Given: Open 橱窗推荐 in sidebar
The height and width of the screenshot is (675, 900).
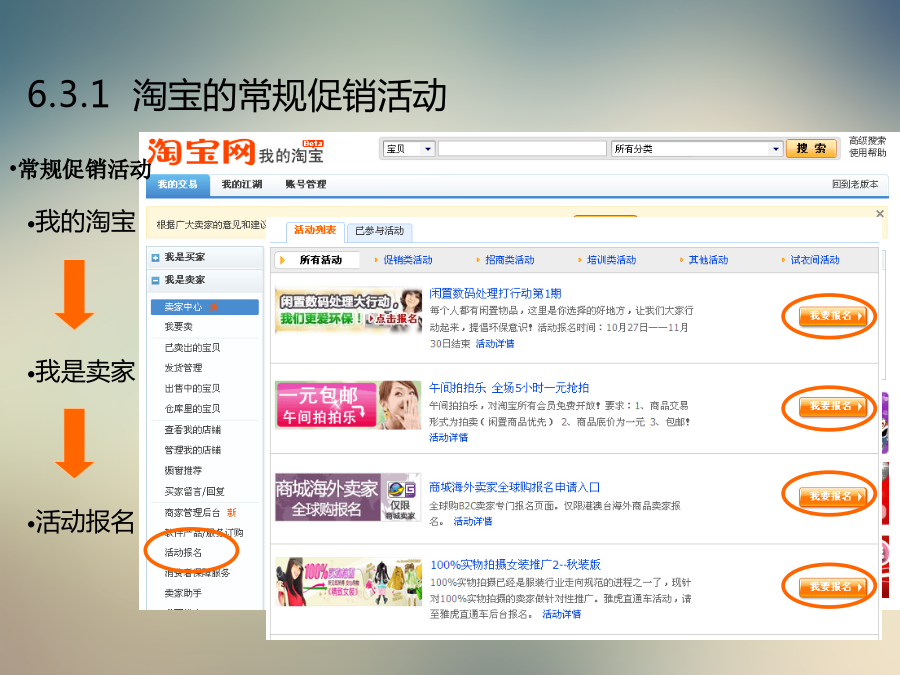Looking at the screenshot, I should coord(183,471).
